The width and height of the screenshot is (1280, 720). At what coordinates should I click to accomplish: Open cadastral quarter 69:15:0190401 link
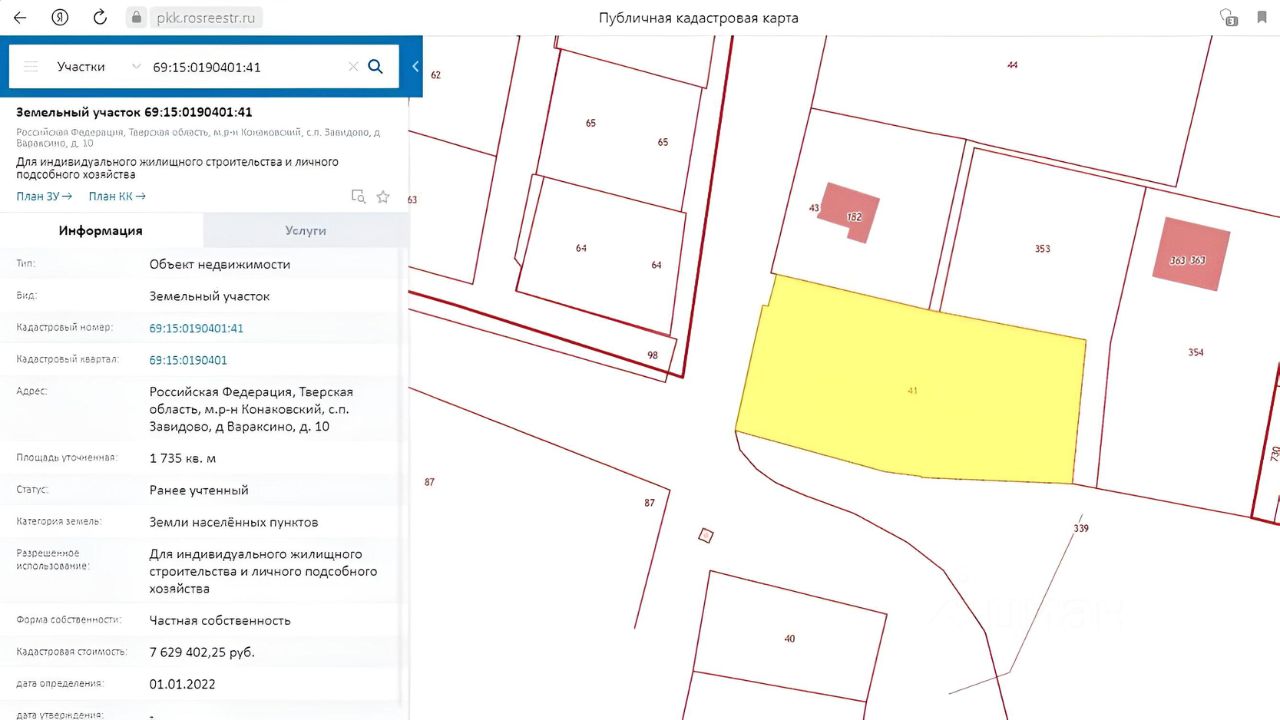point(188,360)
